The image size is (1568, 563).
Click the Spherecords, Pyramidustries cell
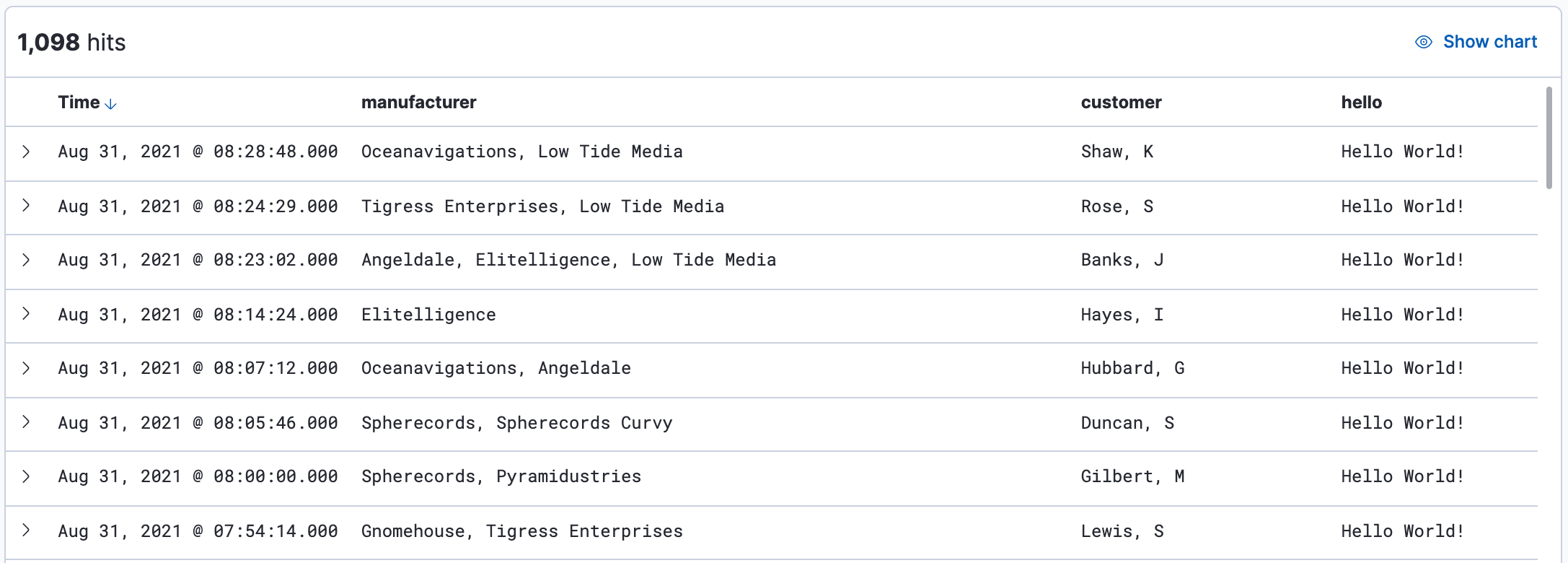pos(501,476)
